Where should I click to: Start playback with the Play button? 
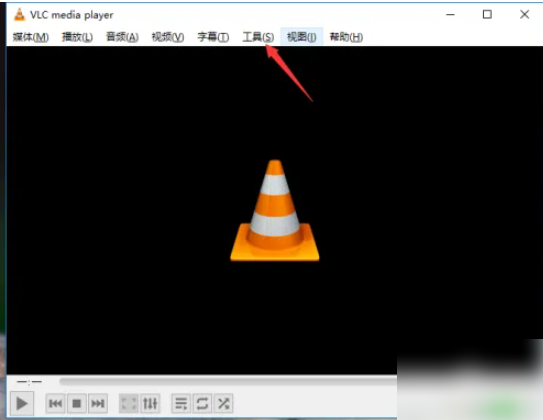click(22, 403)
